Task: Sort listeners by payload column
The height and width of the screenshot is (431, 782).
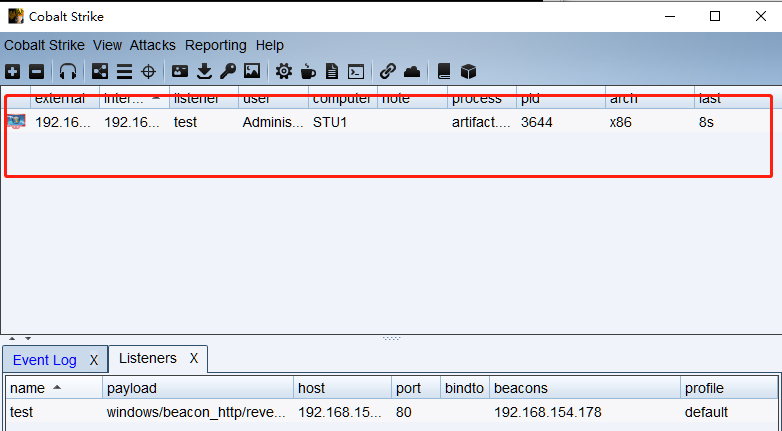Action: click(x=198, y=388)
